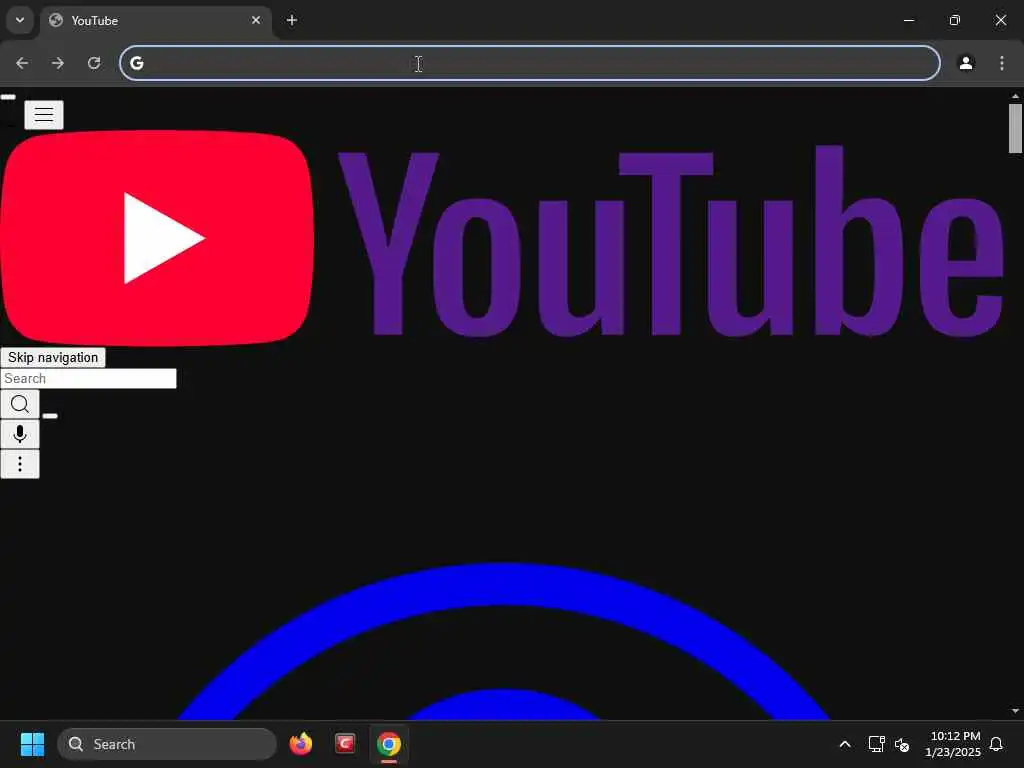
Task: Click the Skip navigation button
Action: coord(53,357)
